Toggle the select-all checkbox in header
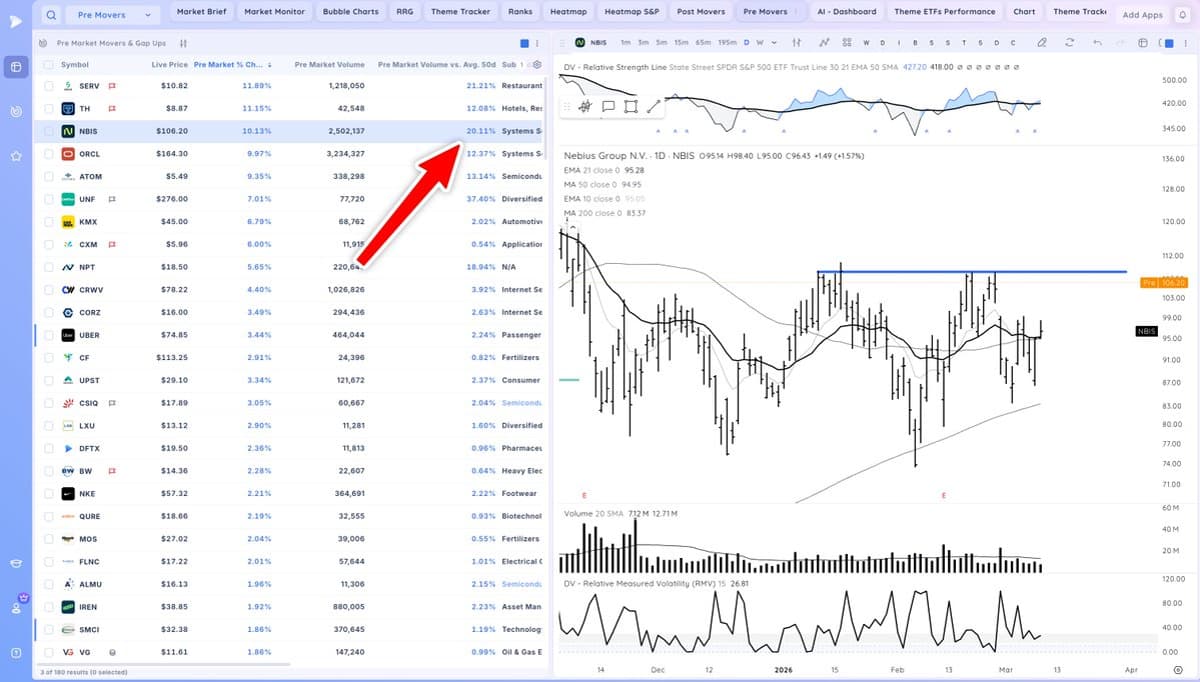 click(x=49, y=64)
